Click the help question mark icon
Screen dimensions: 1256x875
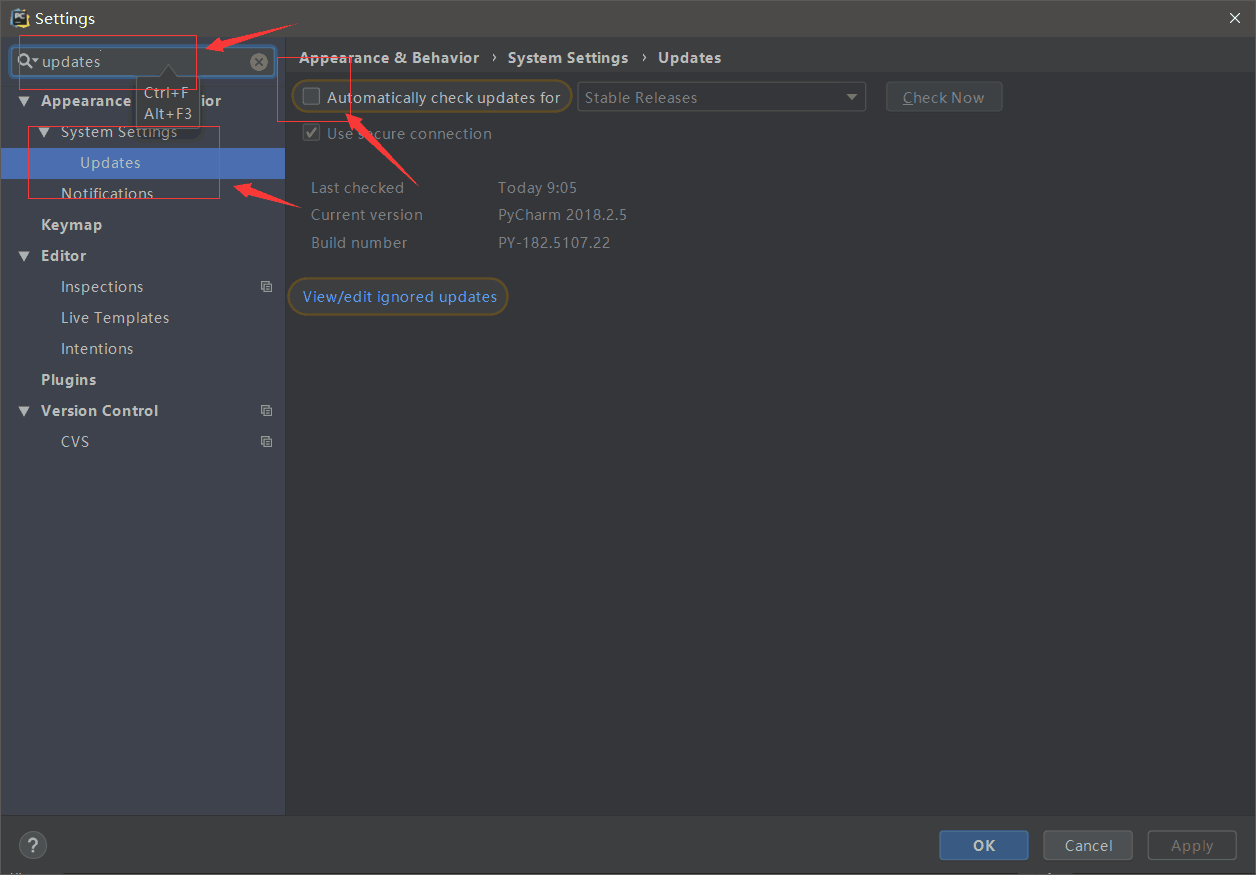pyautogui.click(x=32, y=845)
